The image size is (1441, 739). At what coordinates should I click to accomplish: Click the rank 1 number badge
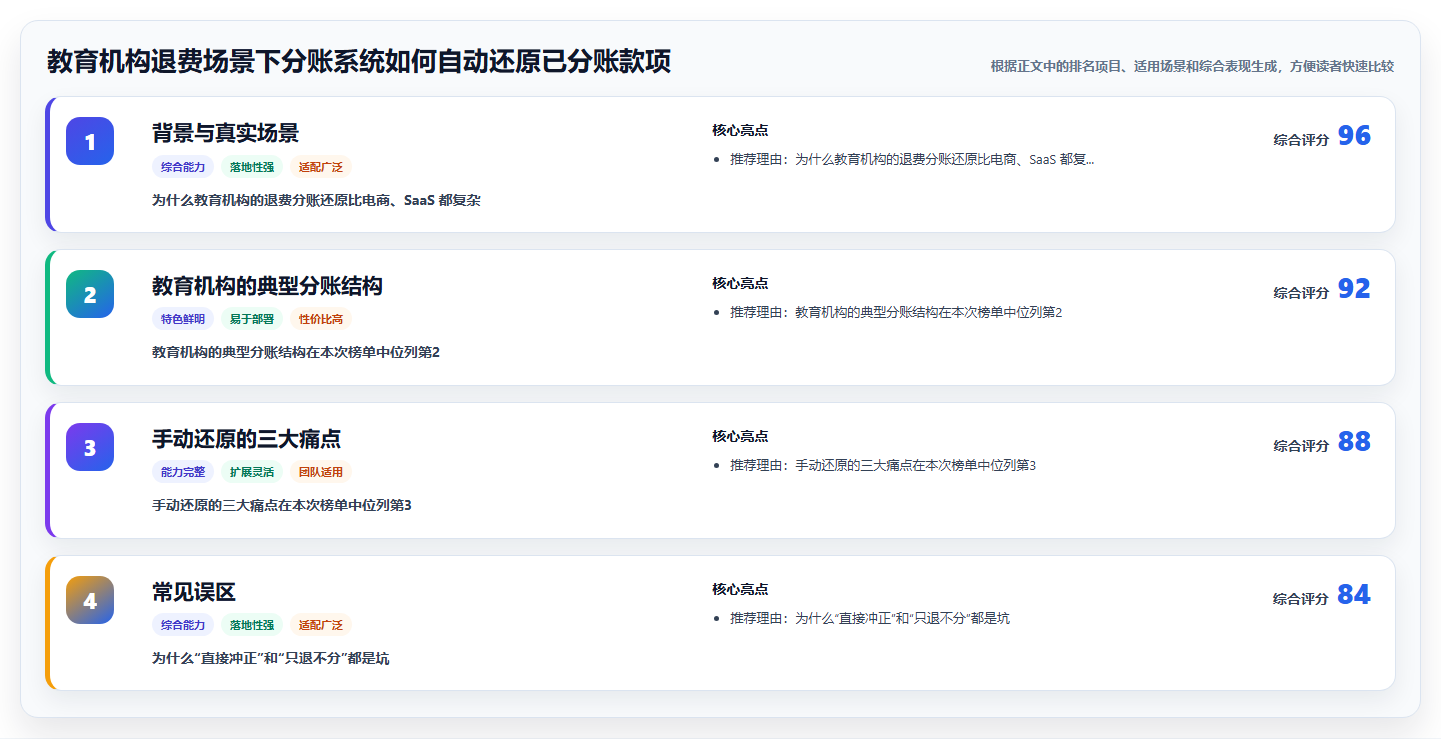coord(90,141)
